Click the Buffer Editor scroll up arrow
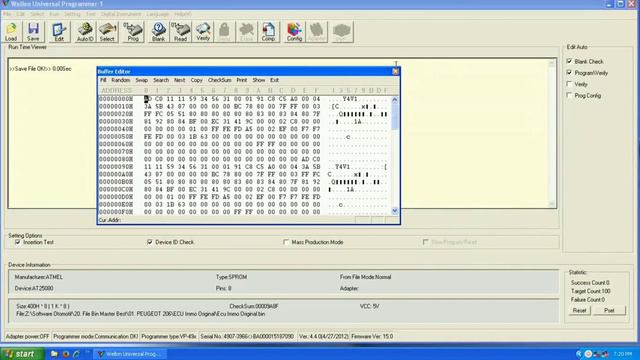The height and width of the screenshot is (360, 640). [x=395, y=100]
